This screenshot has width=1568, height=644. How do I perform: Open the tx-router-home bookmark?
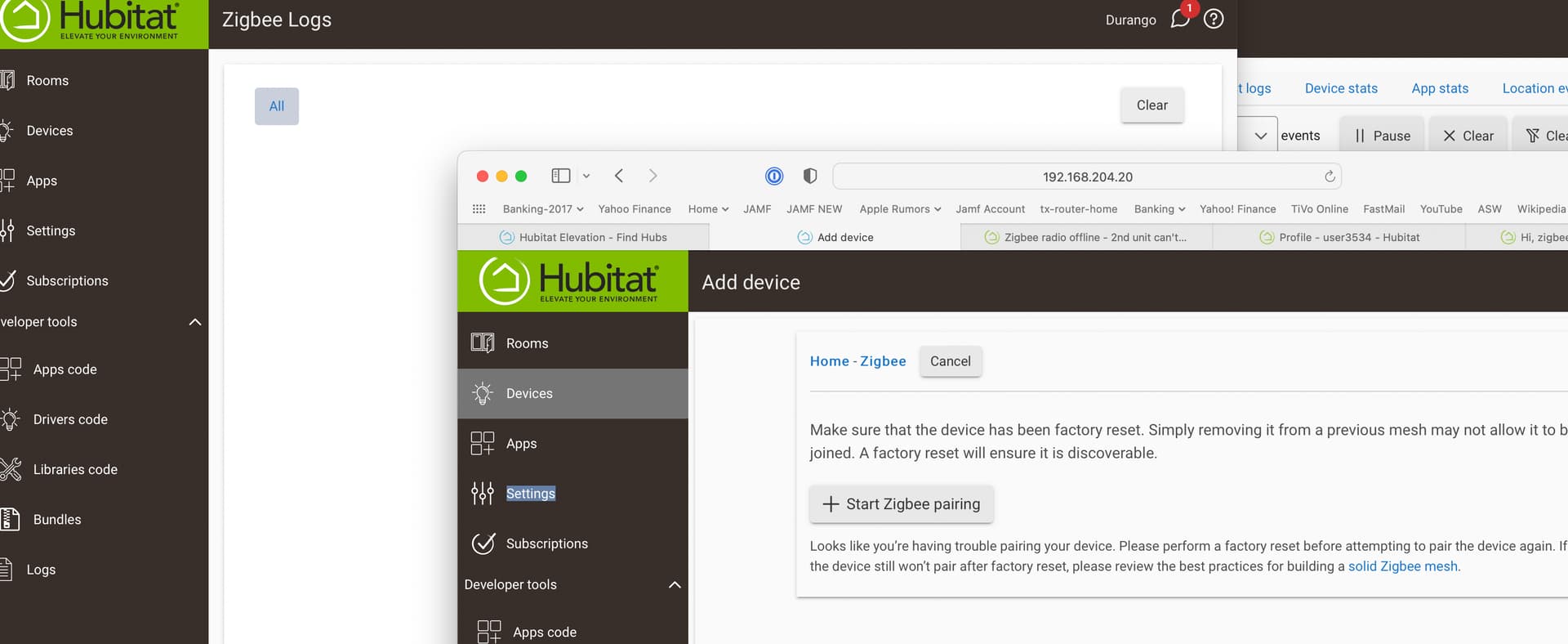coord(1079,209)
